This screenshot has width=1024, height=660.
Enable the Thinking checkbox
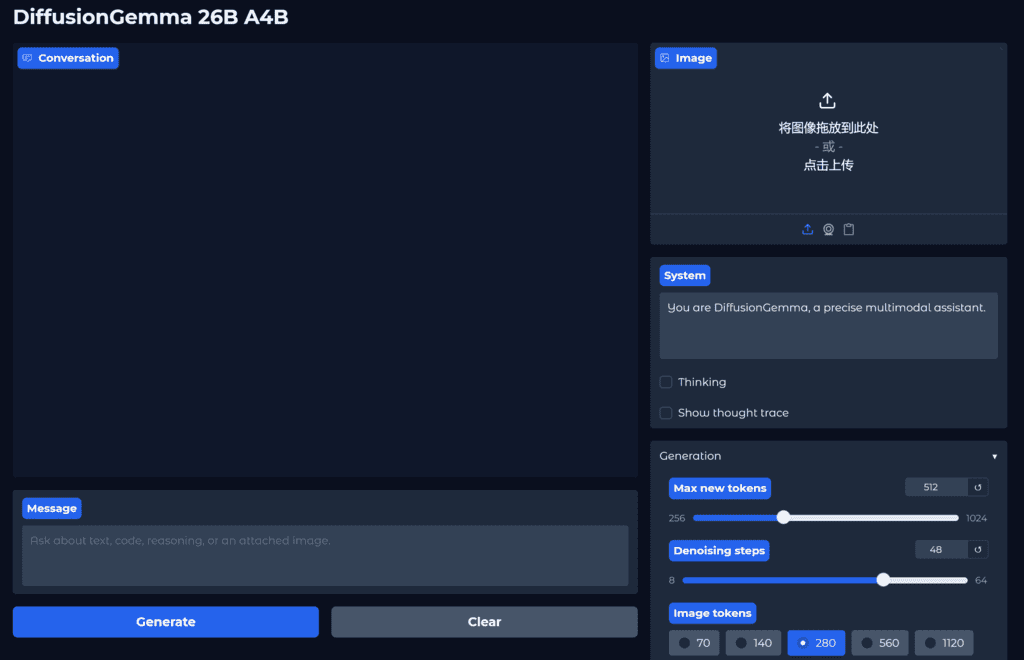pyautogui.click(x=665, y=382)
